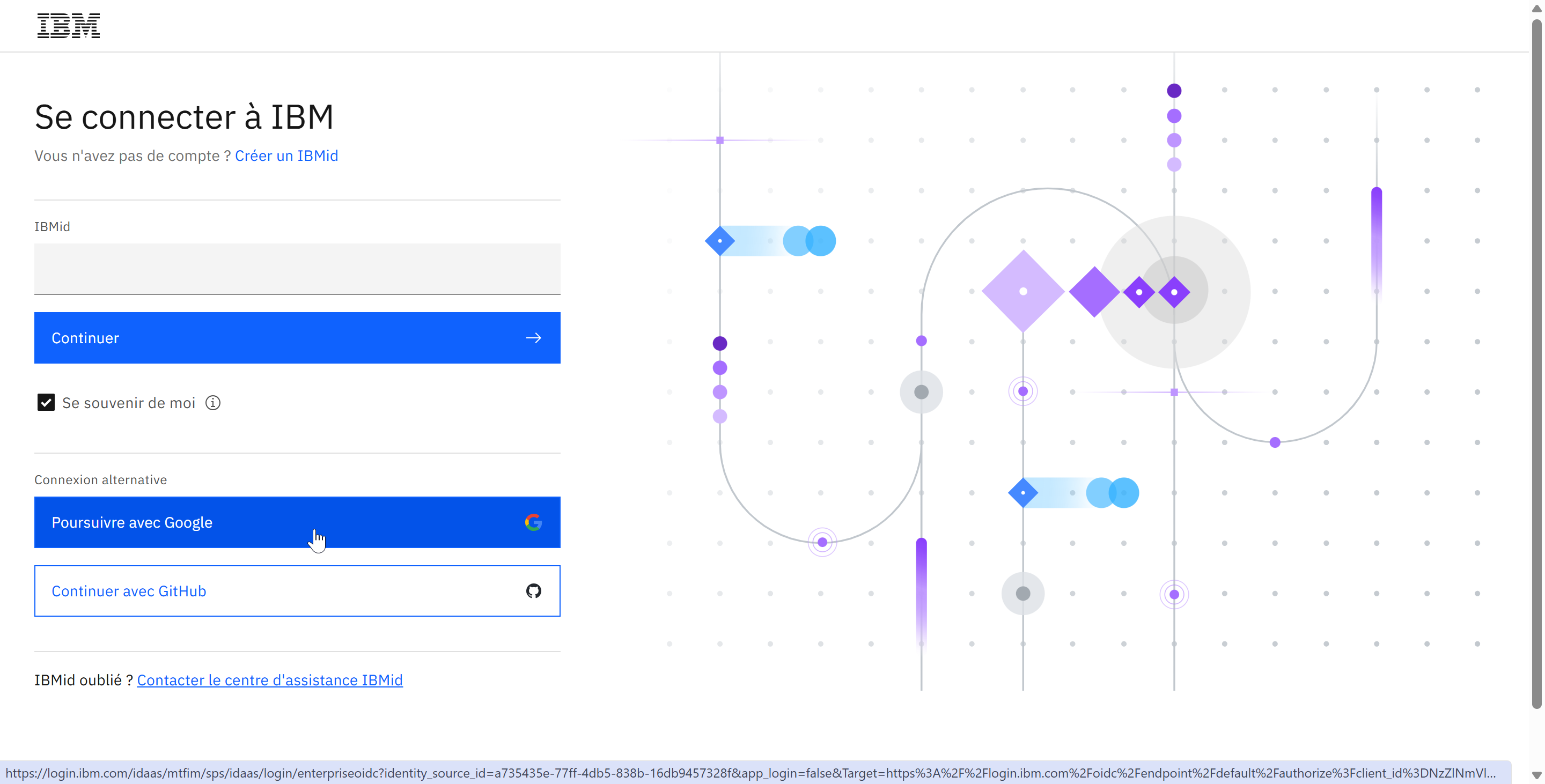Open Contacter le centre d'assistance IBMid link

270,681
